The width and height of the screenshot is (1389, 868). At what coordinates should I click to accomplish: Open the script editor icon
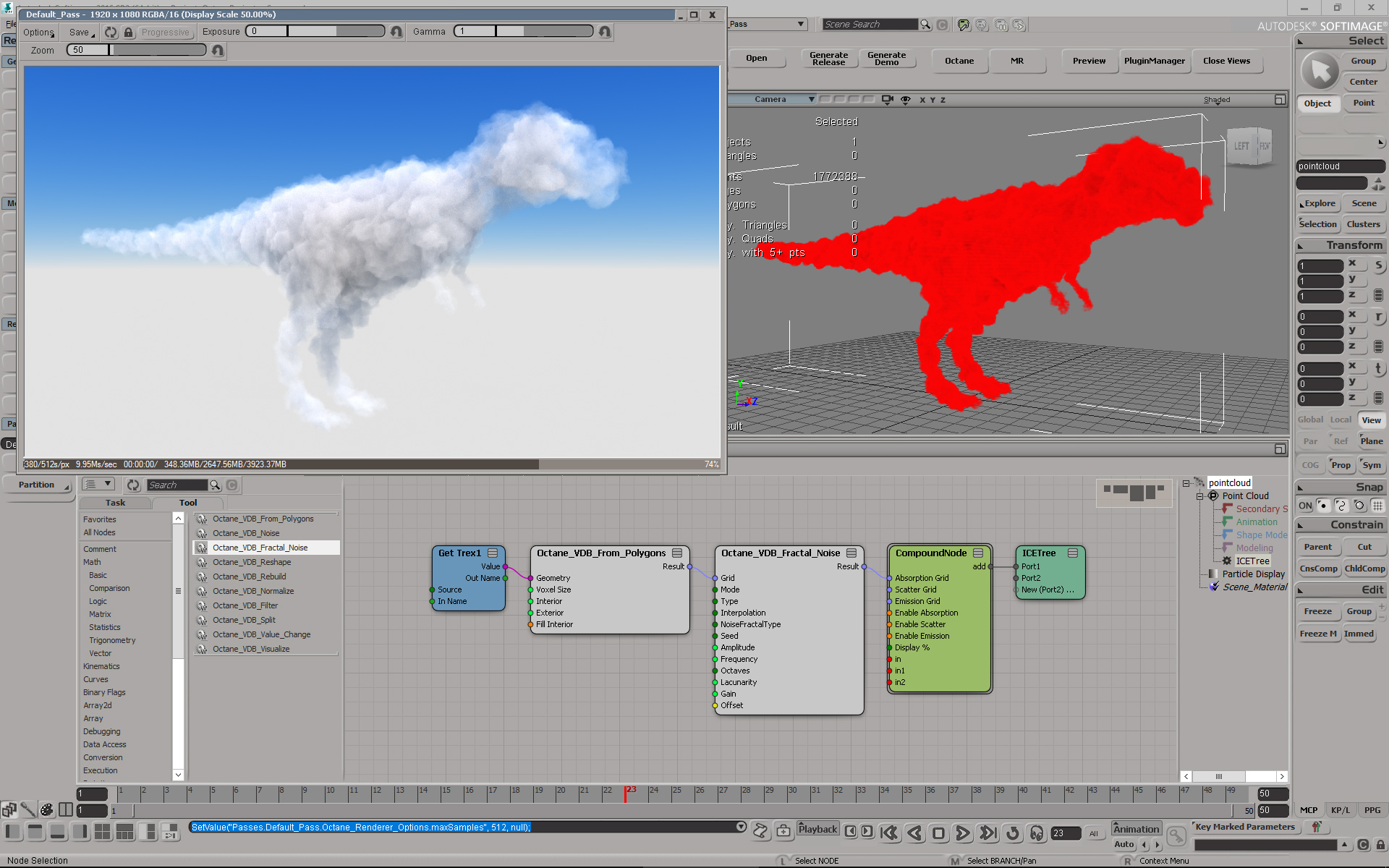[x=760, y=831]
